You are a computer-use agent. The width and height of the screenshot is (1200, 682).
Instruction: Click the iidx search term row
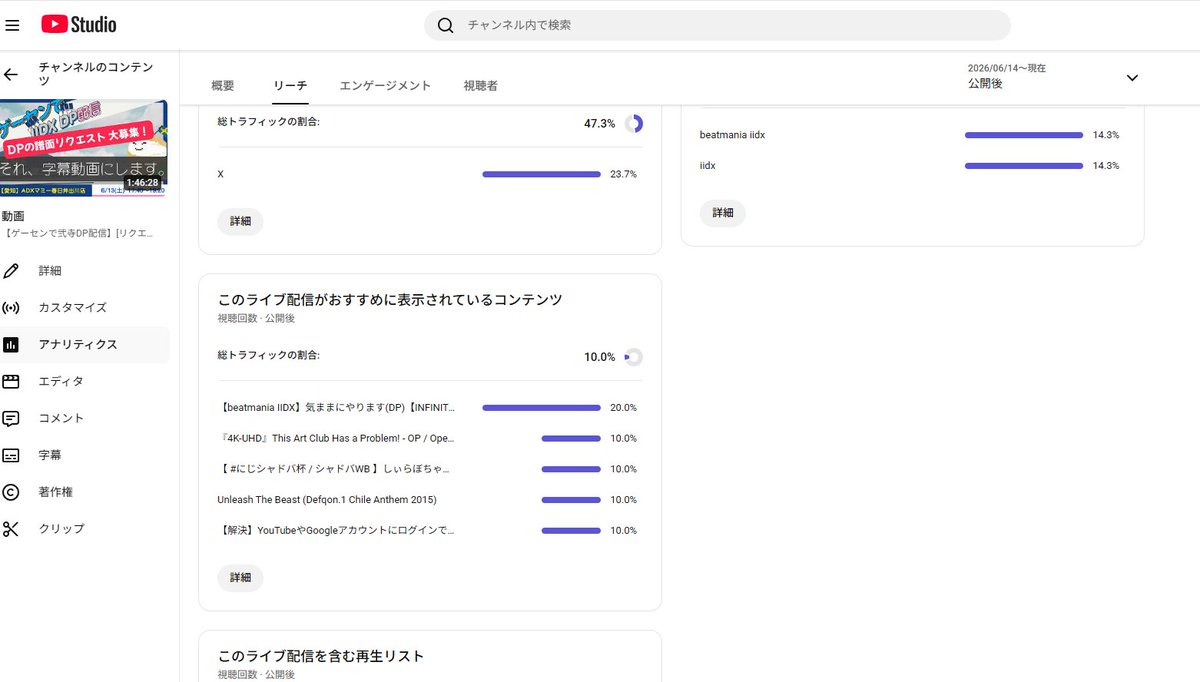click(x=912, y=165)
